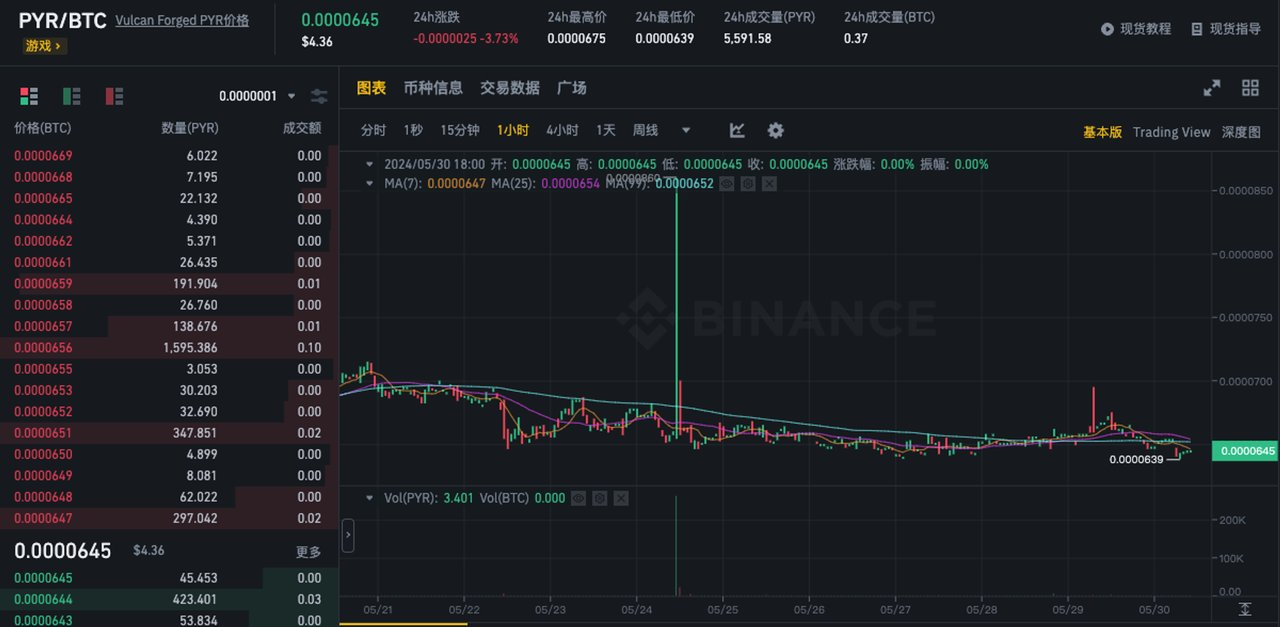Select the 1小时 interval
The width and height of the screenshot is (1280, 627).
[513, 130]
